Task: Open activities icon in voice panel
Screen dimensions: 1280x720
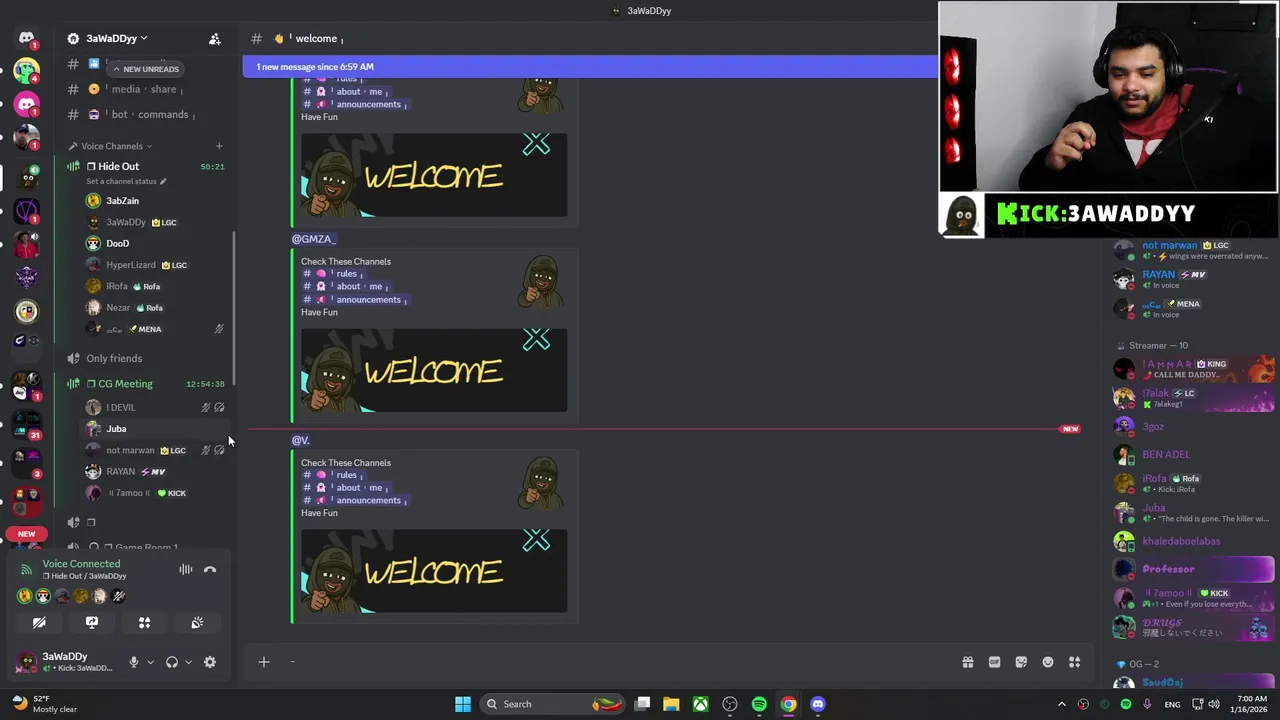Action: tap(145, 622)
